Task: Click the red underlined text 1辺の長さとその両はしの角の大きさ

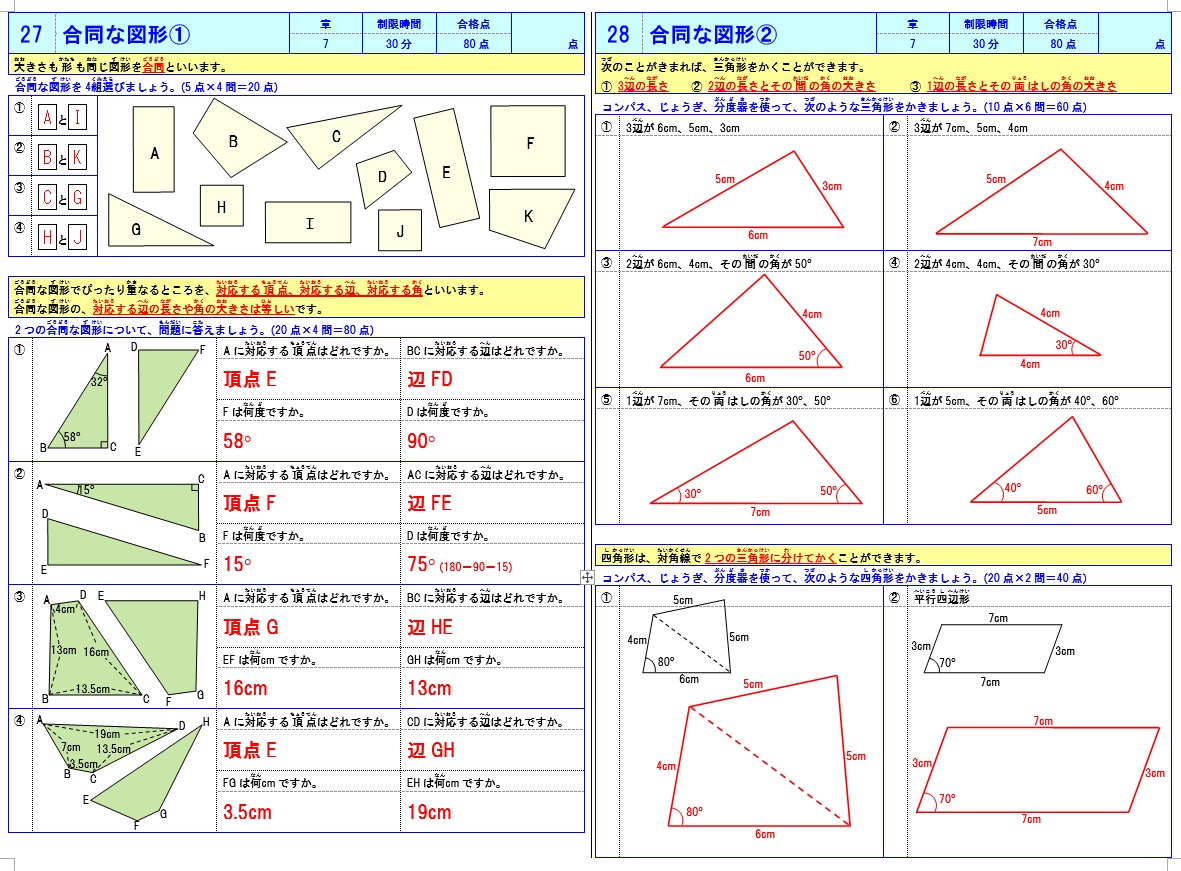Action: click(1021, 85)
